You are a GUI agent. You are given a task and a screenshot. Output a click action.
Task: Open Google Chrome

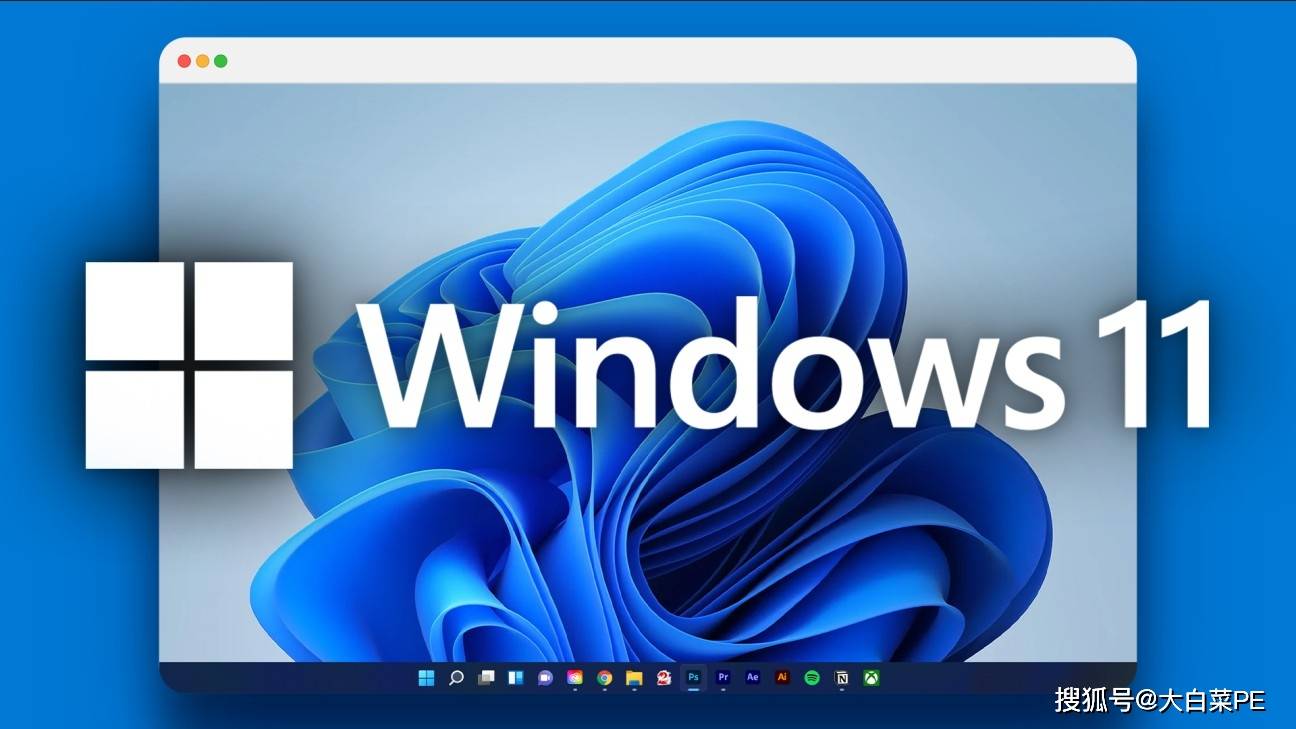click(605, 678)
